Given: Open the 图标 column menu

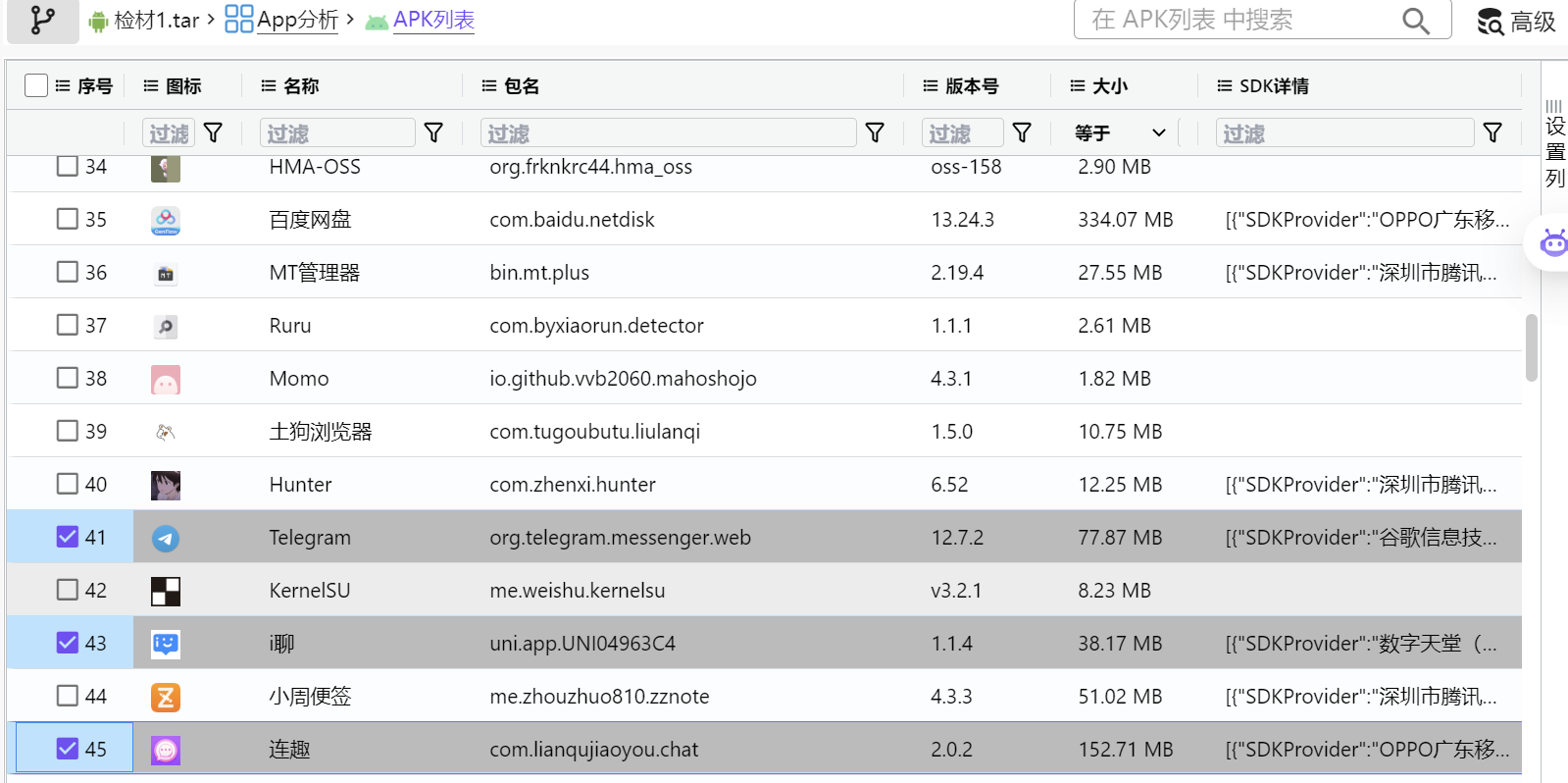Looking at the screenshot, I should 151,85.
